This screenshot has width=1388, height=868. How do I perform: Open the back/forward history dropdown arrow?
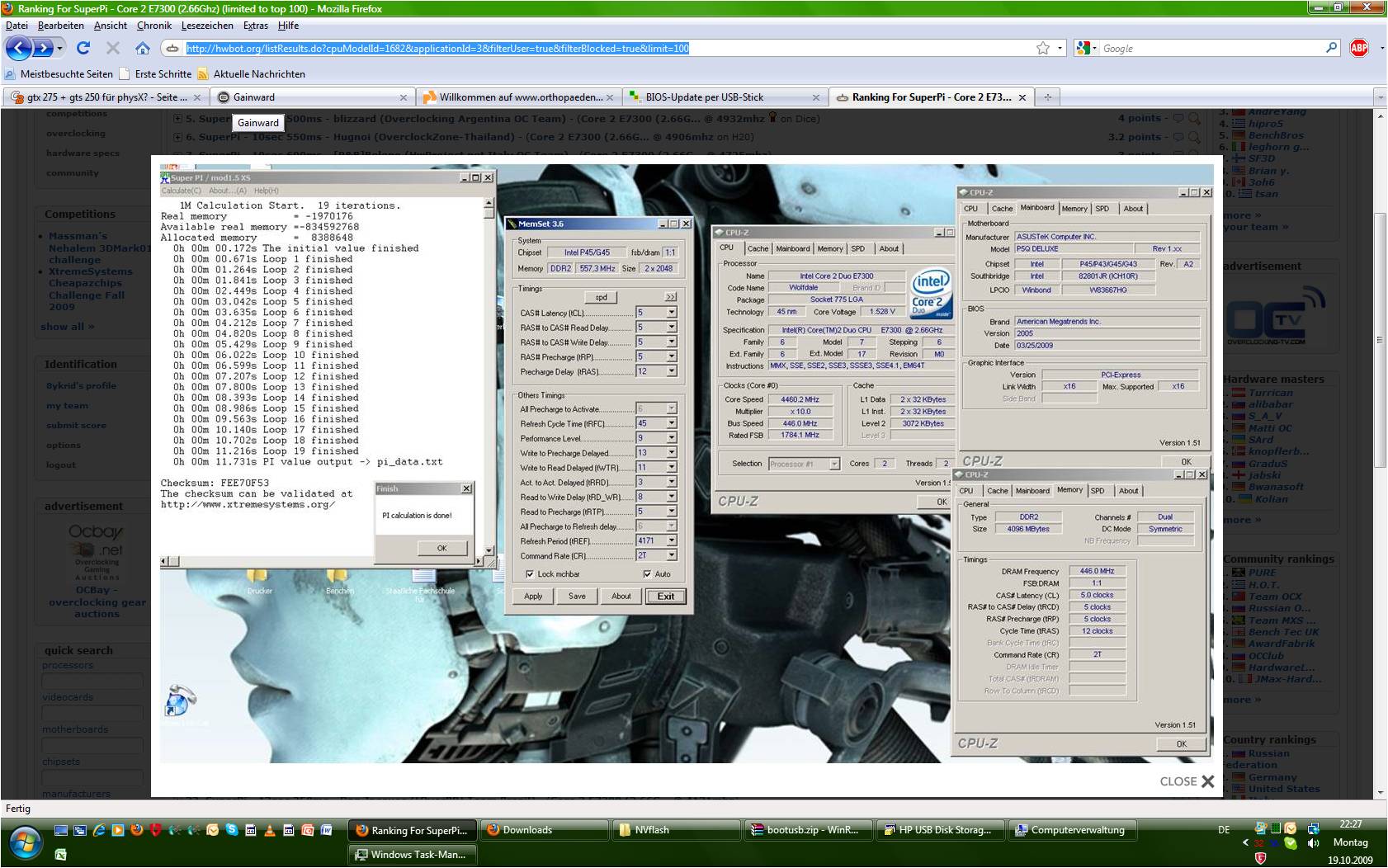pos(59,49)
